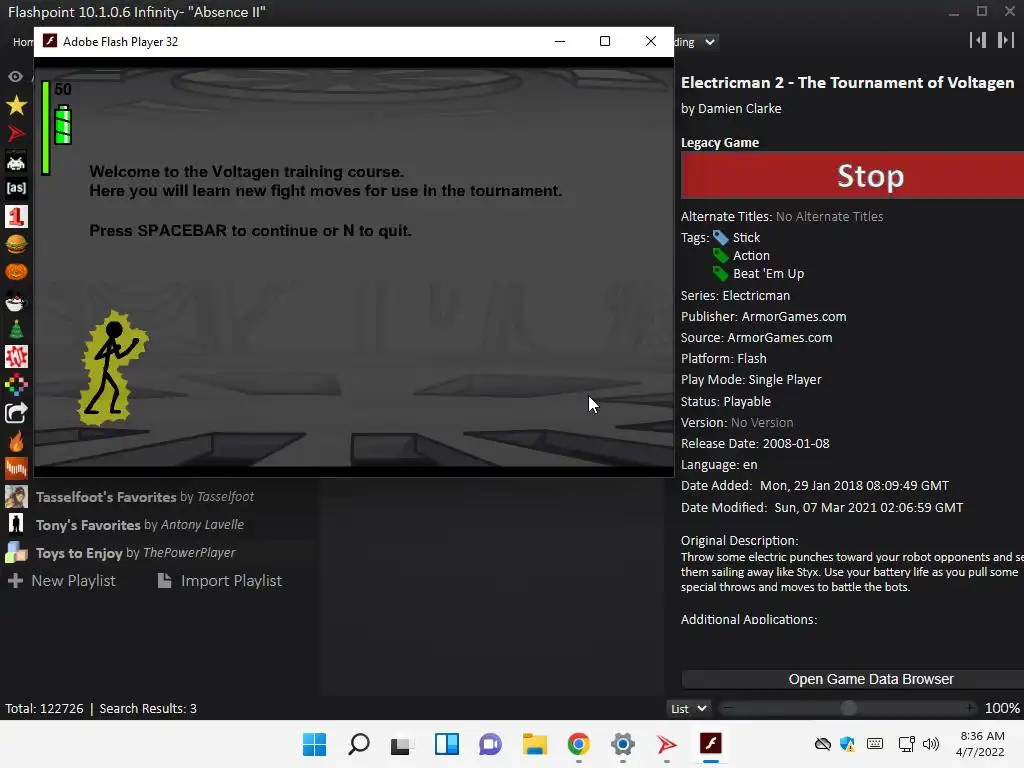
Task: Click the Publisher ArmorGames.com text
Action: point(763,316)
